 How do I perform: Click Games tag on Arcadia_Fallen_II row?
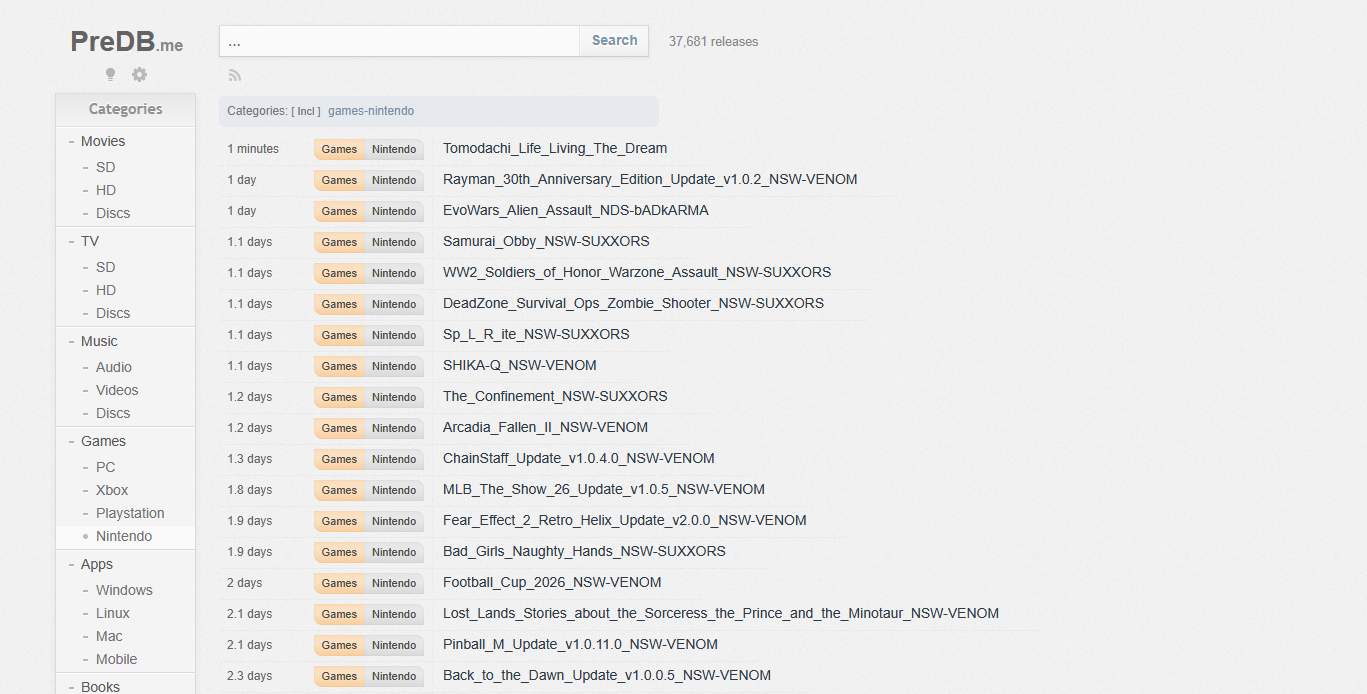(339, 428)
